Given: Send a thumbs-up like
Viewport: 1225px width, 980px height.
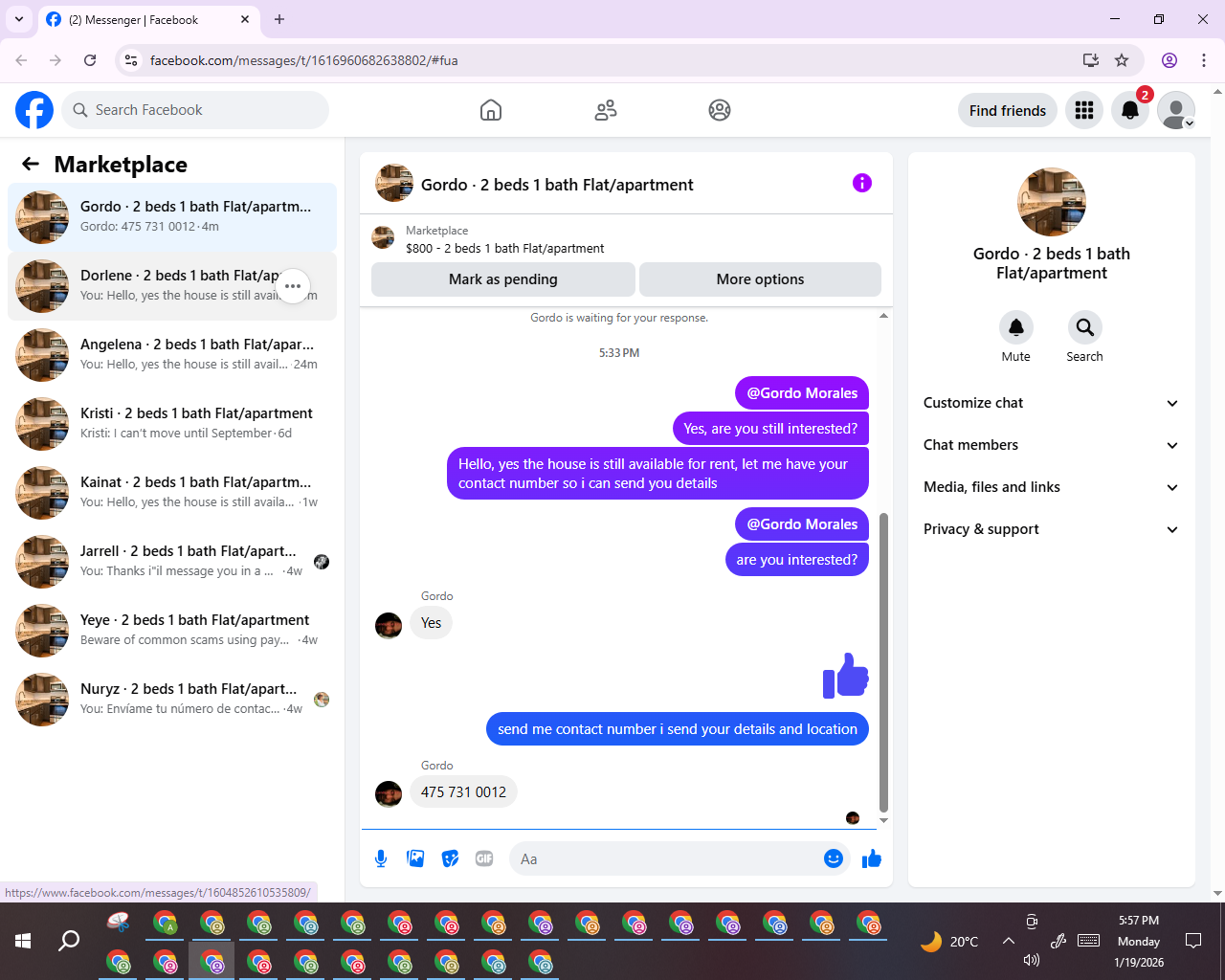Looking at the screenshot, I should point(872,858).
